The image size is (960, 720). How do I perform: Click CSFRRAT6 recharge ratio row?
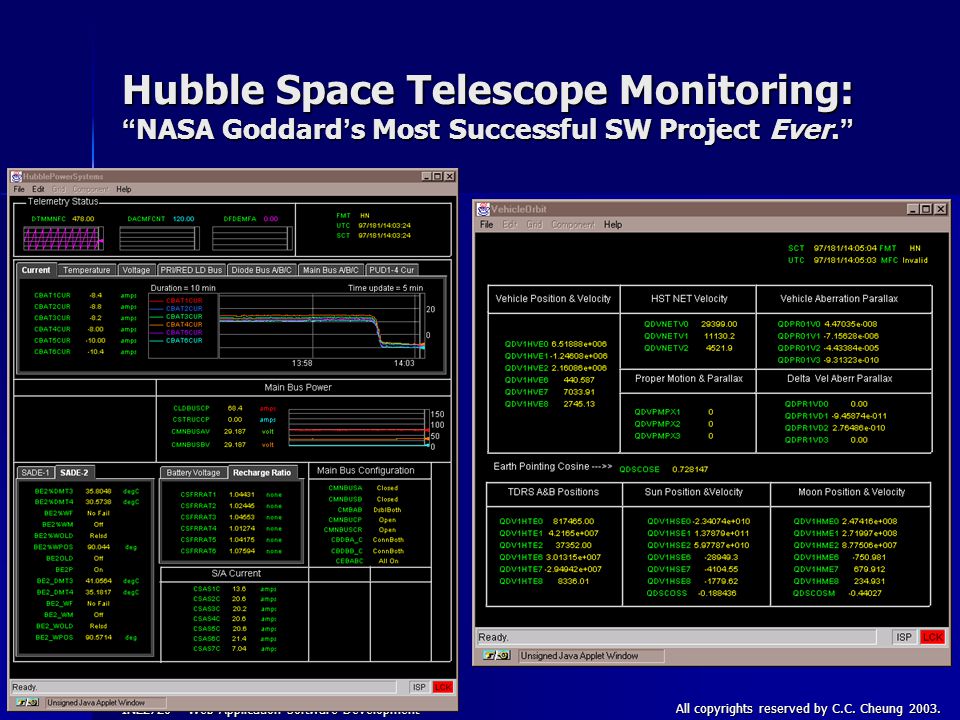tap(231, 551)
